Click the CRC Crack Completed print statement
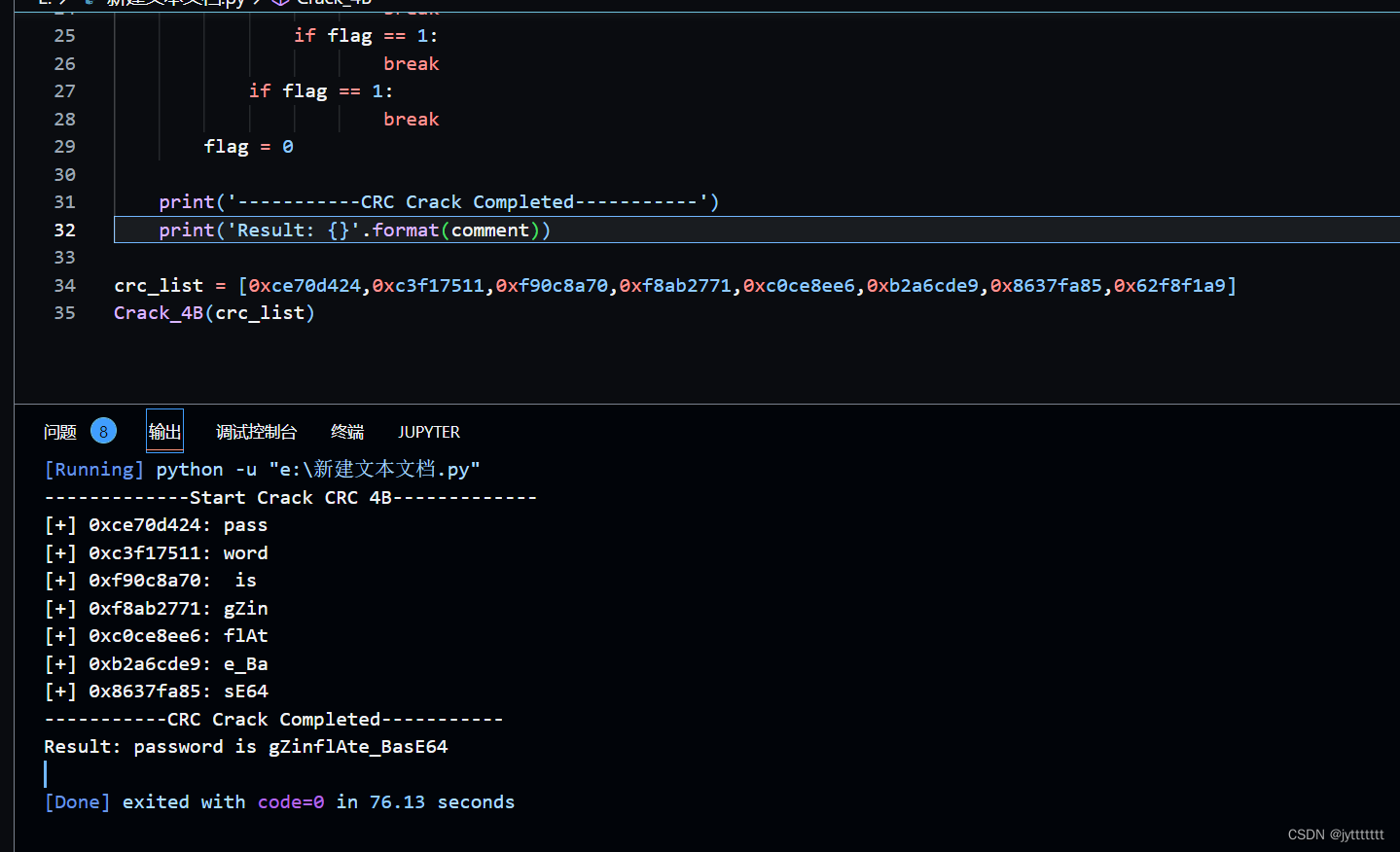 [439, 202]
